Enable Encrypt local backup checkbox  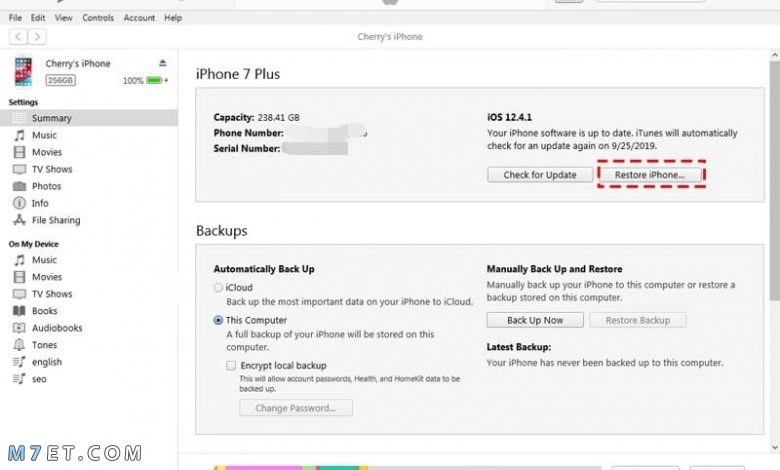coord(231,366)
